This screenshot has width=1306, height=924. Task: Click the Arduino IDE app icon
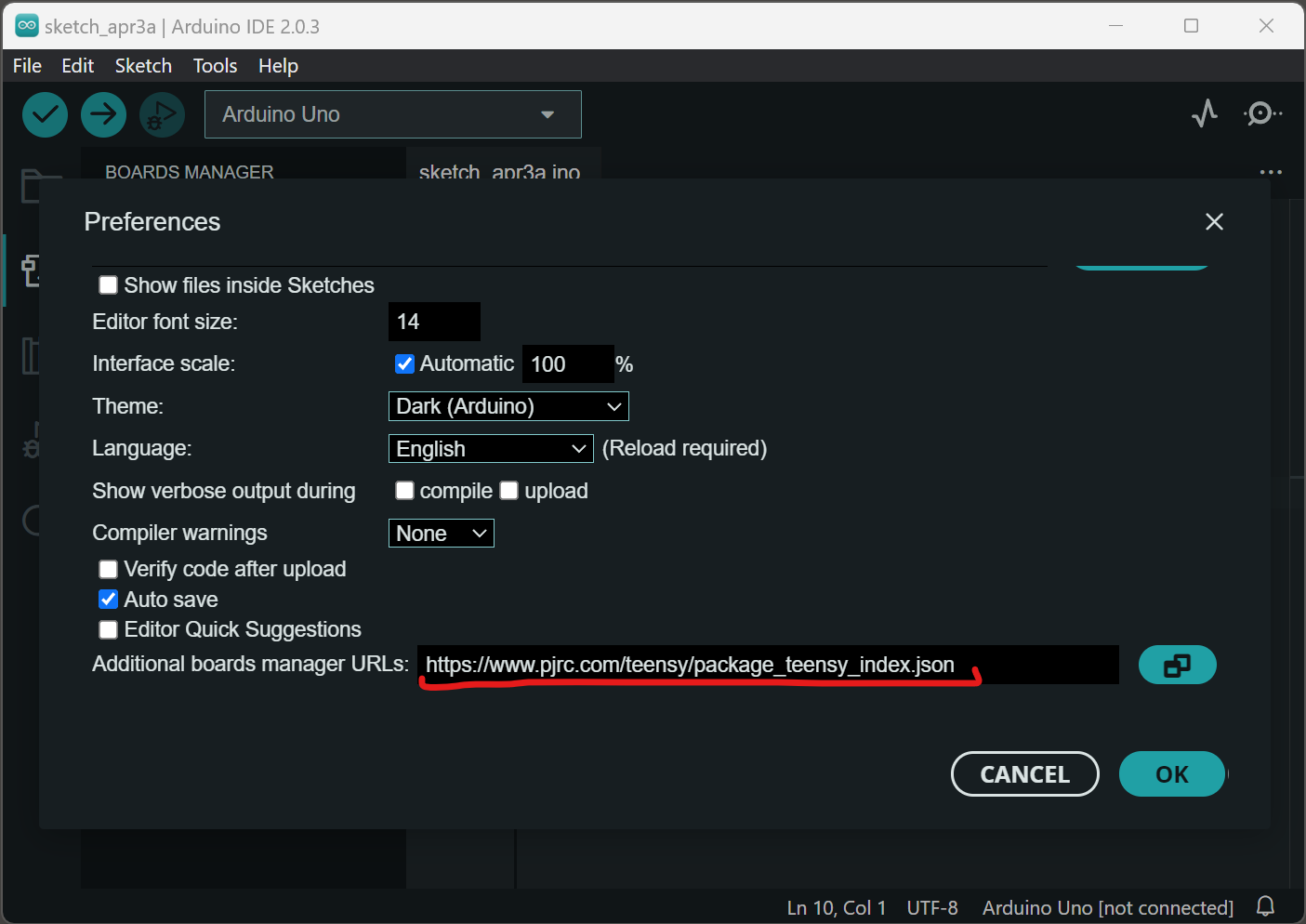coord(27,26)
